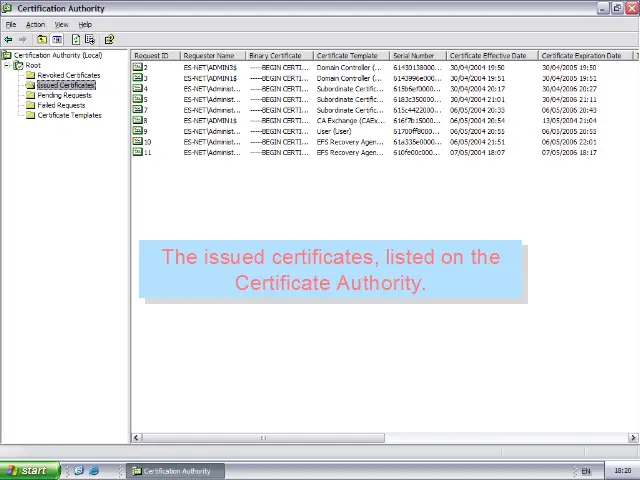Sort by the Serial Number column header
640x480 pixels.
tap(418, 56)
